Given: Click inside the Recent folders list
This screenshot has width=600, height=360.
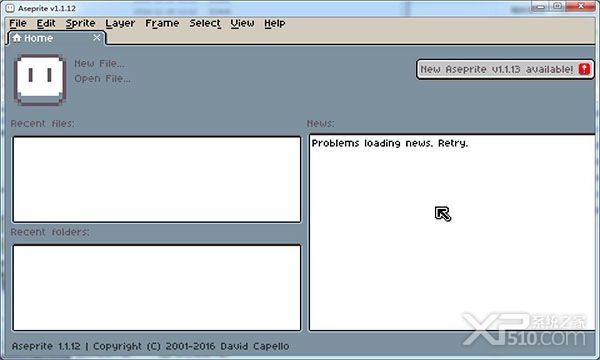Looking at the screenshot, I should click(x=157, y=288).
